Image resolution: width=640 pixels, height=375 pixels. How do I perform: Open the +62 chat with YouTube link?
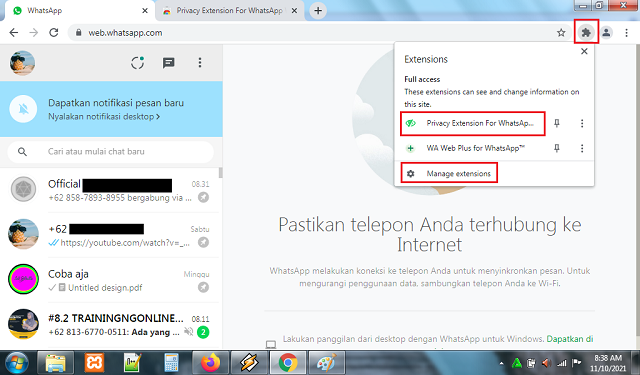pyautogui.click(x=110, y=235)
